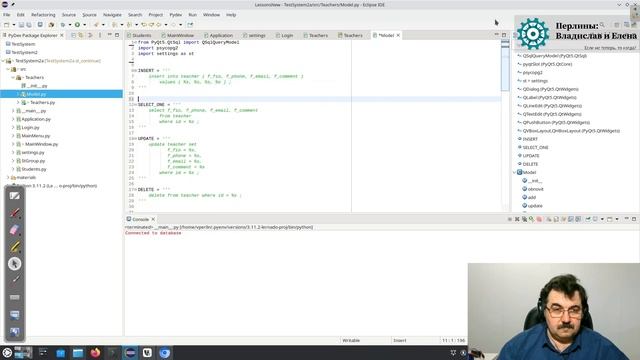
Task: Open the Pydev menu
Action: click(176, 15)
